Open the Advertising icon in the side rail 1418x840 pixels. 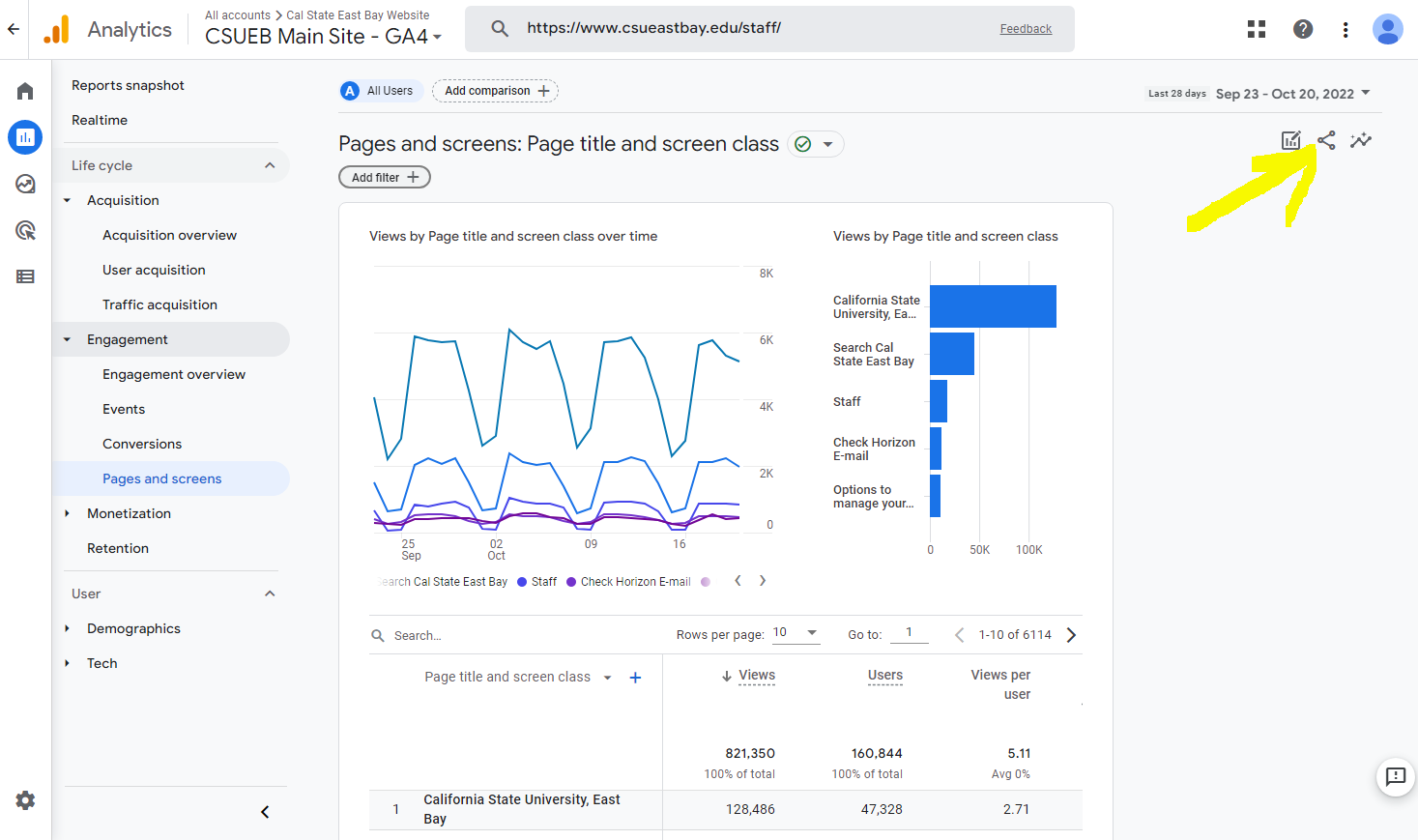25,230
